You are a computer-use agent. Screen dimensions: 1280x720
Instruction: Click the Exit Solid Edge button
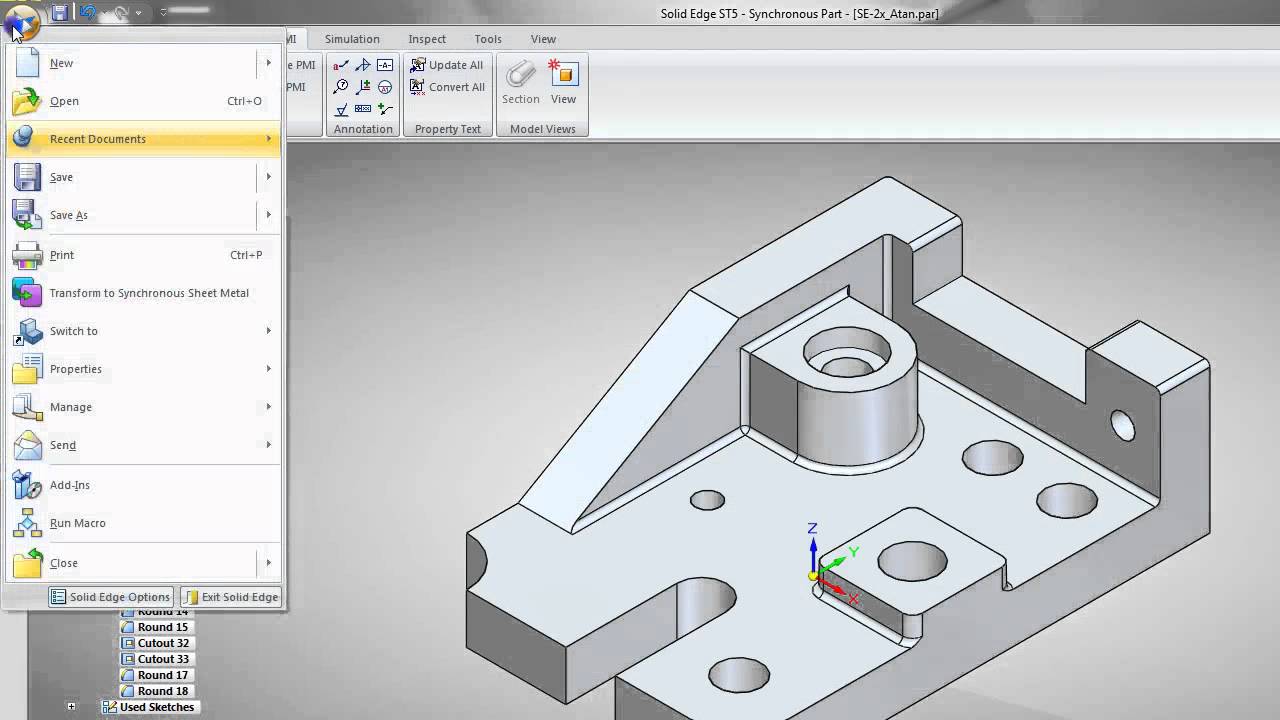tap(232, 597)
